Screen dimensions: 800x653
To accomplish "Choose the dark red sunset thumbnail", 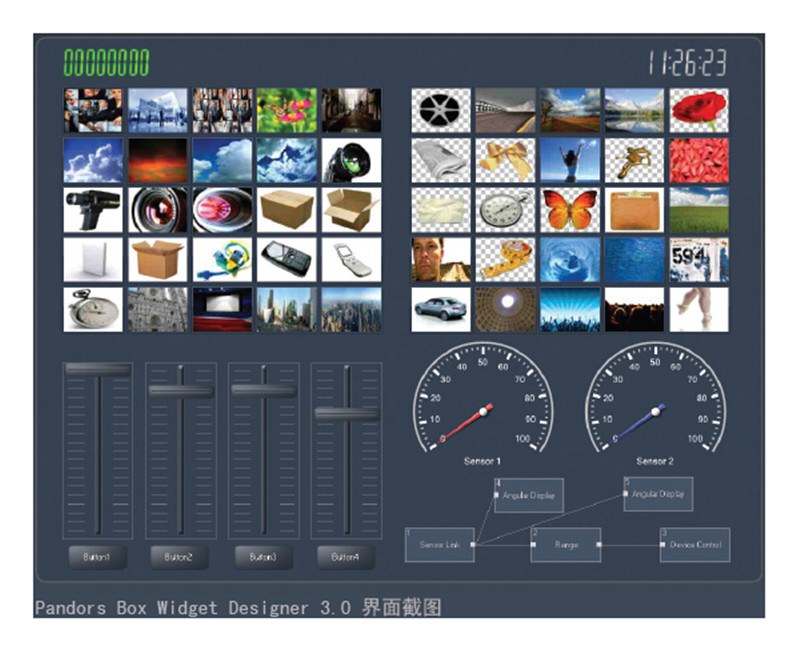I will click(158, 160).
